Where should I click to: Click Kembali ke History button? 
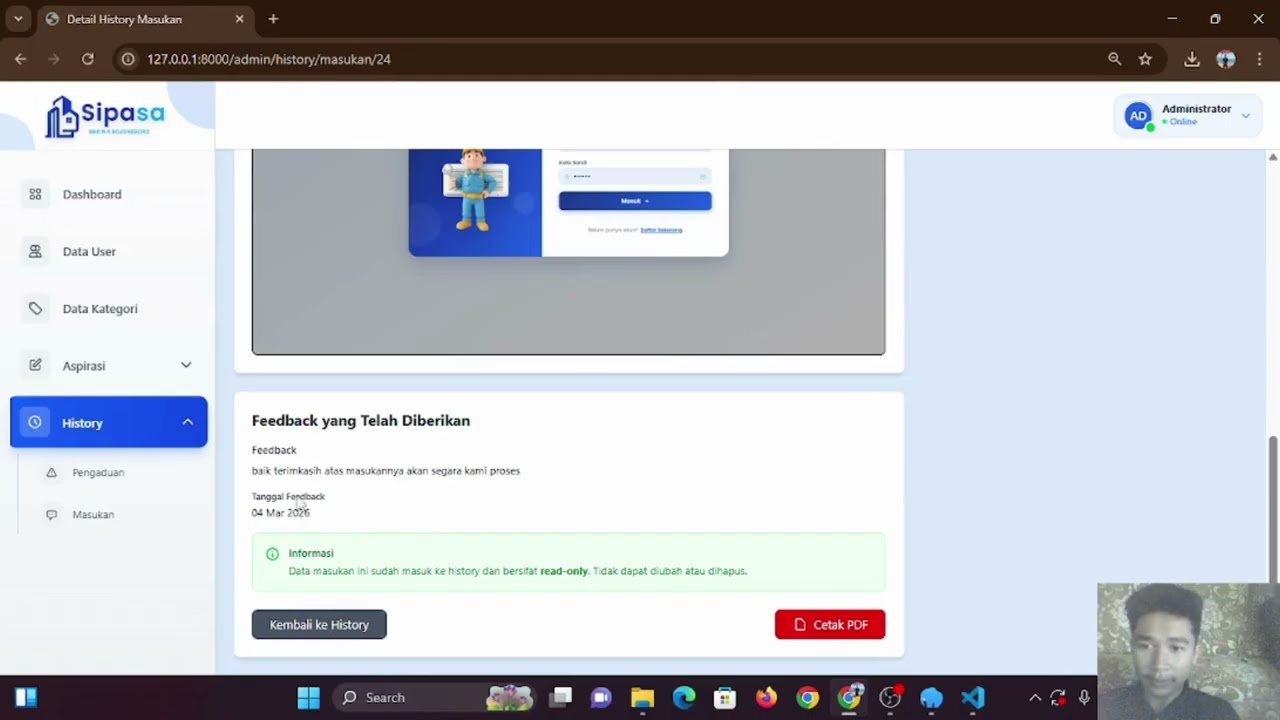pos(319,624)
